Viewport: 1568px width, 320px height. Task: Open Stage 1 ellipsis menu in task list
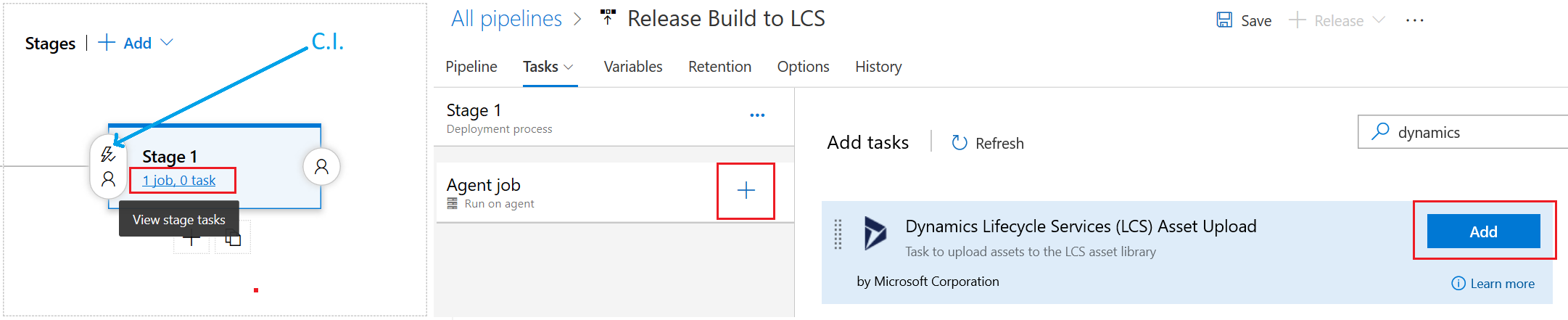click(x=757, y=115)
